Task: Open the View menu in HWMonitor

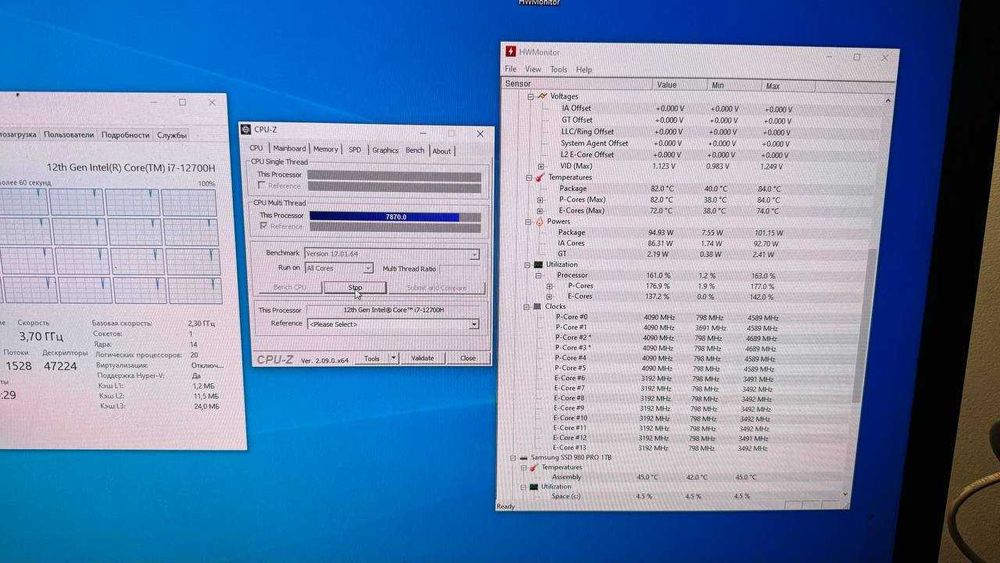Action: 533,69
